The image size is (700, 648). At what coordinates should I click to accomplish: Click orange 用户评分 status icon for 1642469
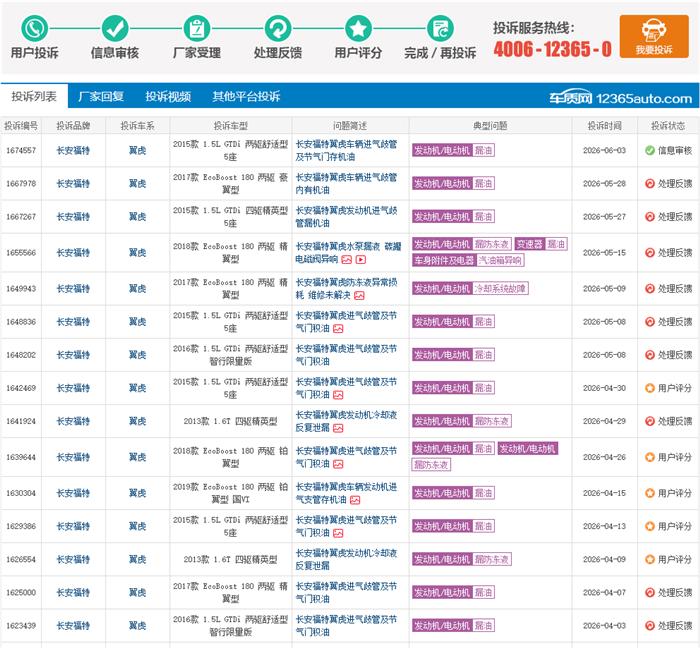point(650,388)
